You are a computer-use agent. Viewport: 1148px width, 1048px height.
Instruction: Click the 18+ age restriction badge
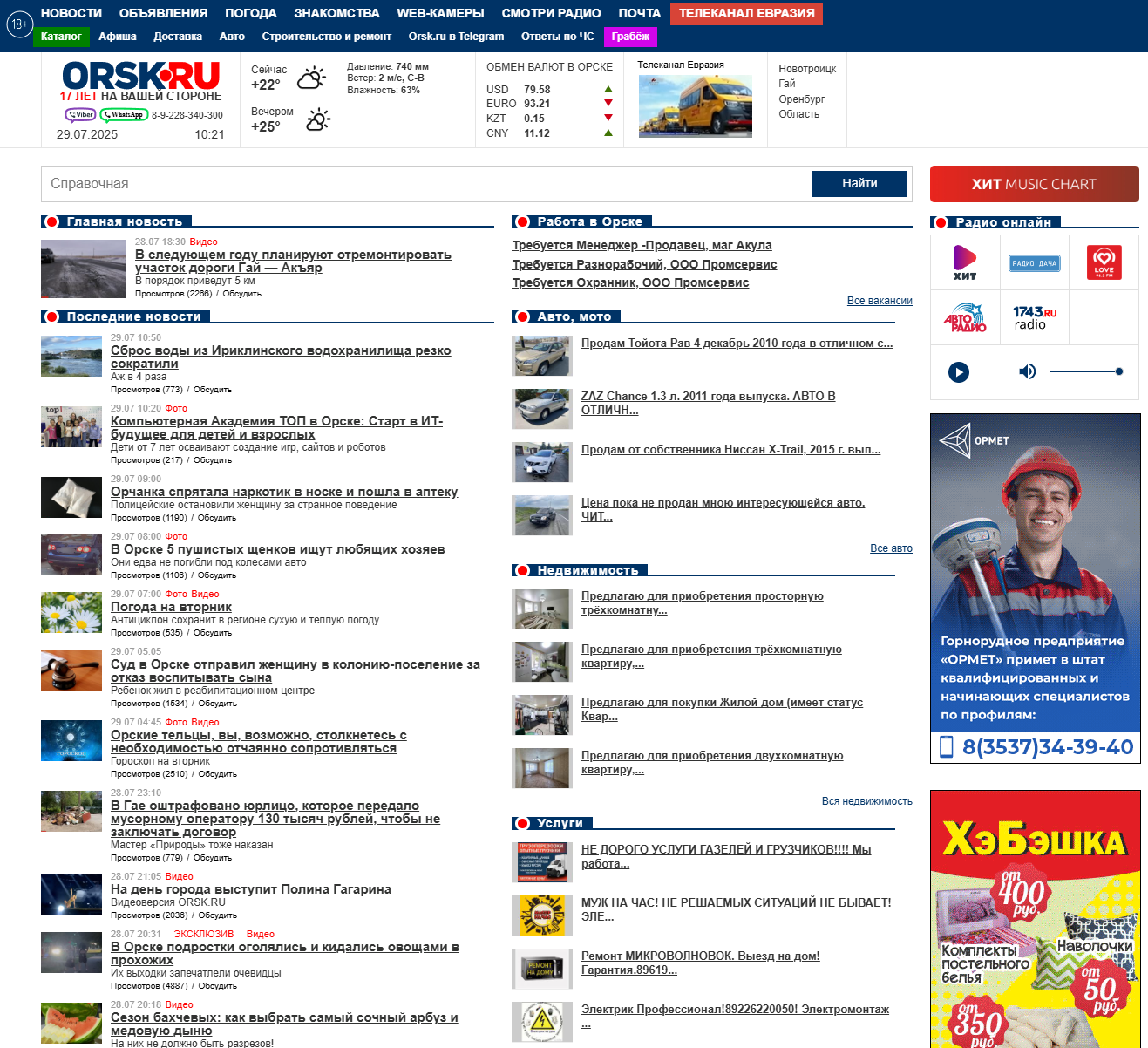coord(19,24)
